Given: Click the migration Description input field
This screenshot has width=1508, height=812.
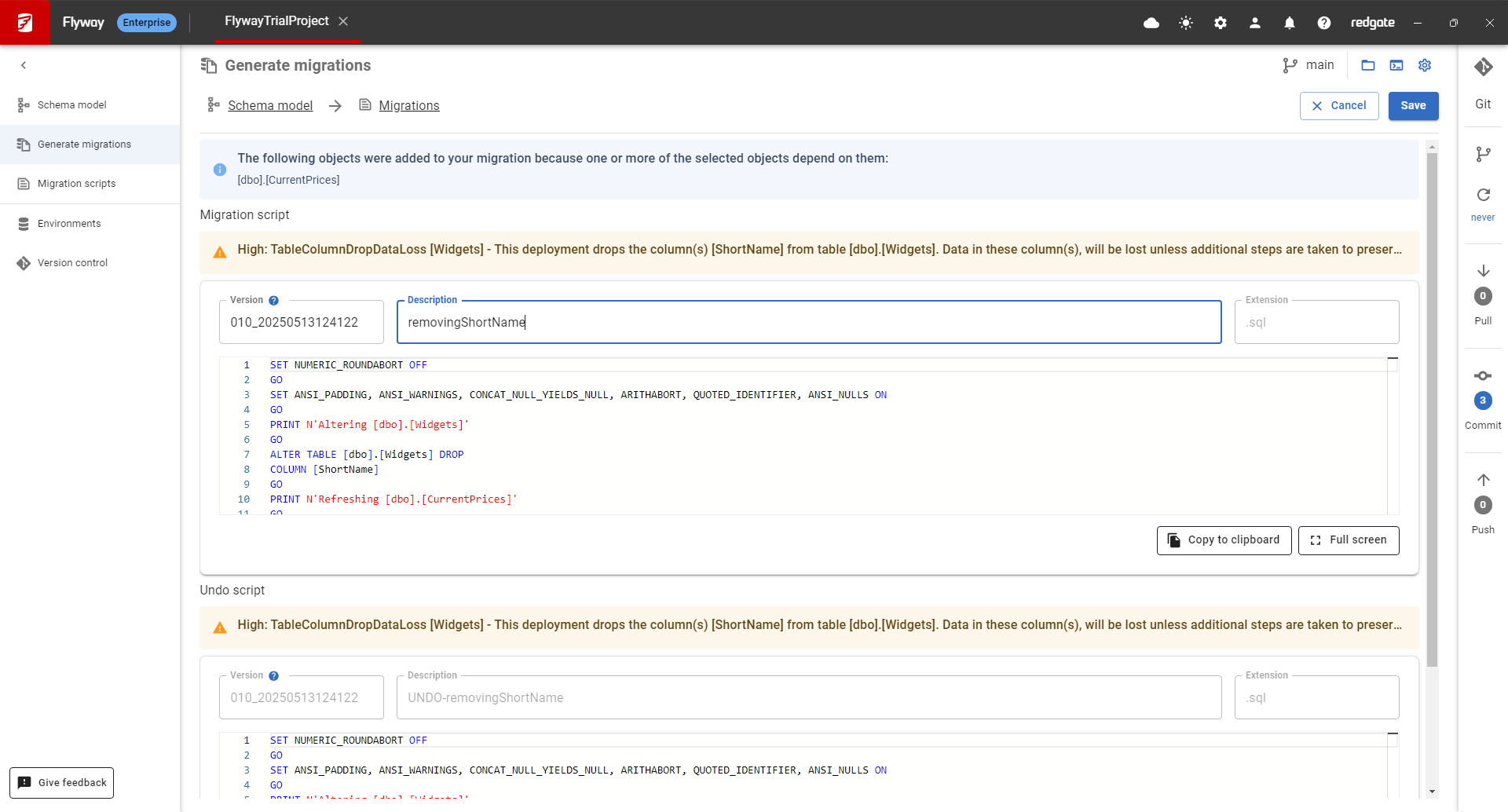Looking at the screenshot, I should click(x=809, y=323).
